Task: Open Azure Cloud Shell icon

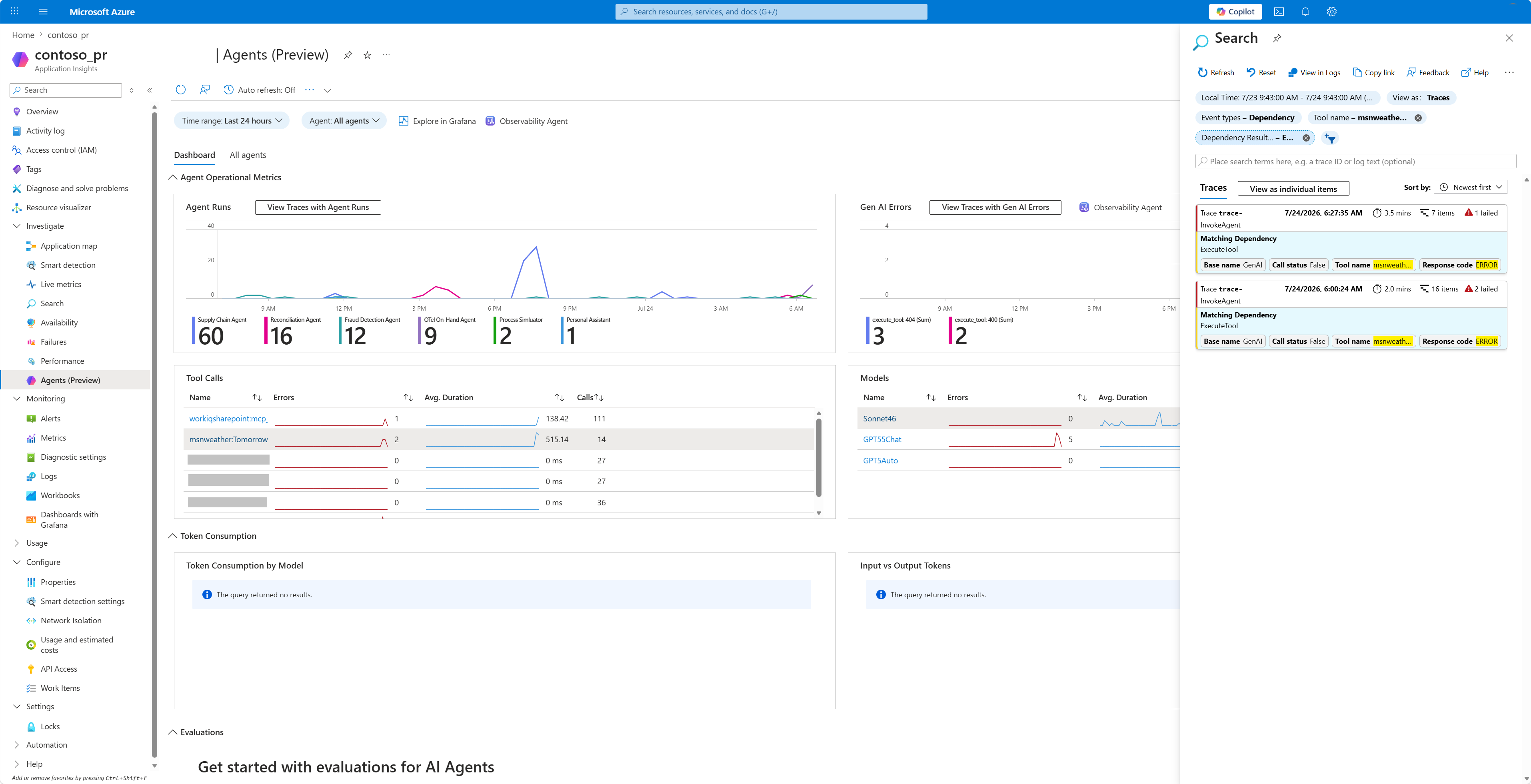Action: pos(1279,11)
